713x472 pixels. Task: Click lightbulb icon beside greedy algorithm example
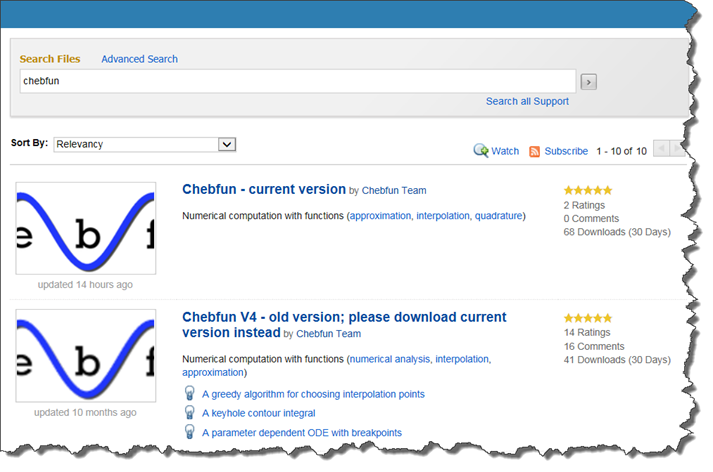point(189,394)
